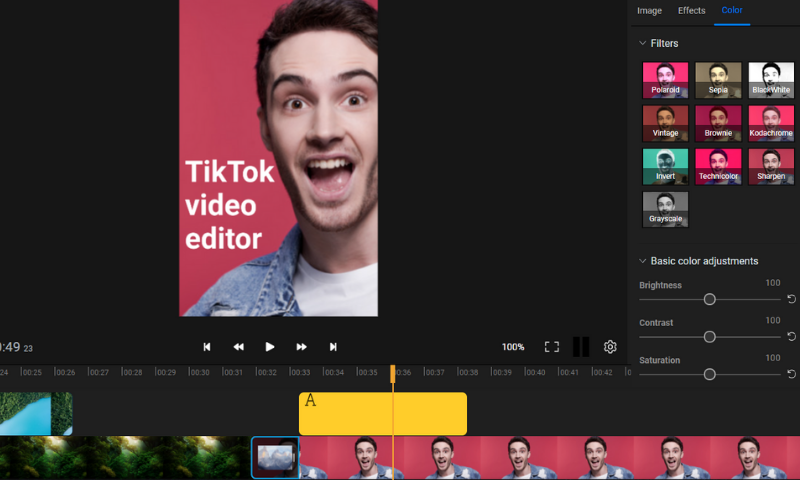
Task: Enter fullscreen preview mode
Action: [552, 347]
